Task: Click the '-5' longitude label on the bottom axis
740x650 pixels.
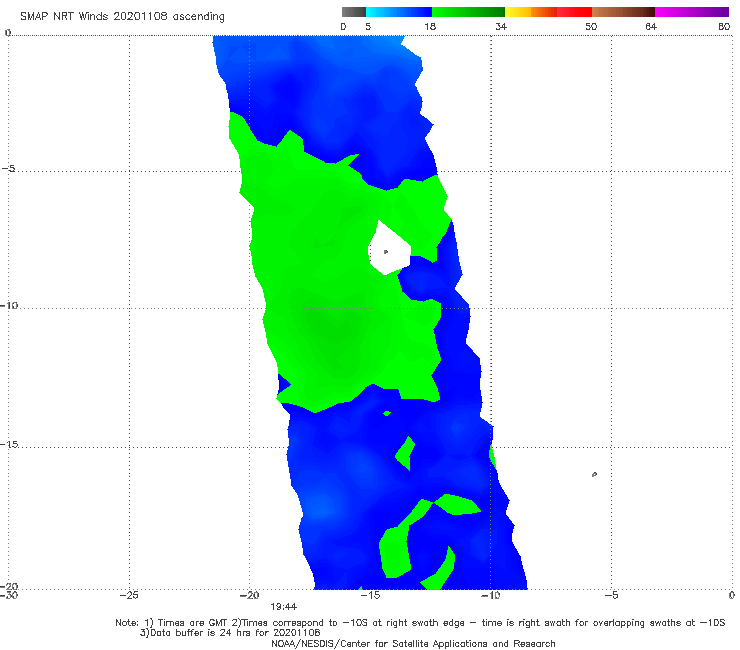Action: click(611, 595)
